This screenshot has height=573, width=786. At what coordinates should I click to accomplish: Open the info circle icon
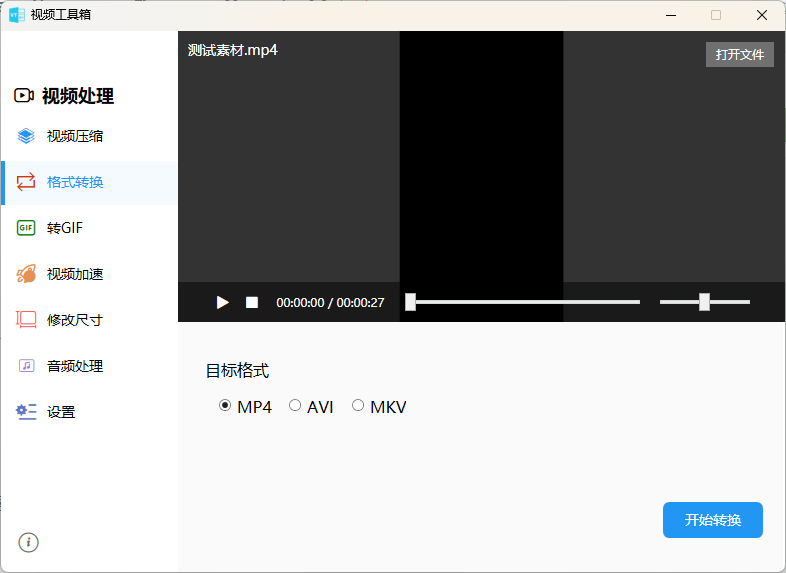pos(29,542)
